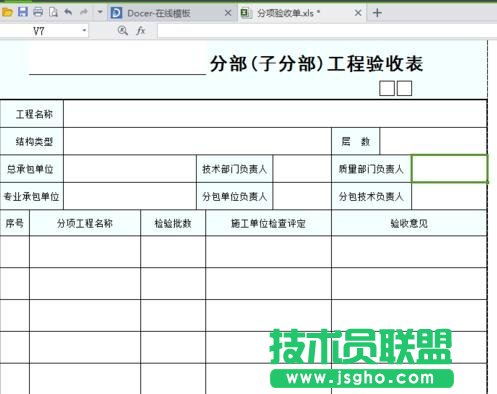The width and height of the screenshot is (497, 394).
Task: Close the Docer-在线模板 tab
Action: click(228, 13)
